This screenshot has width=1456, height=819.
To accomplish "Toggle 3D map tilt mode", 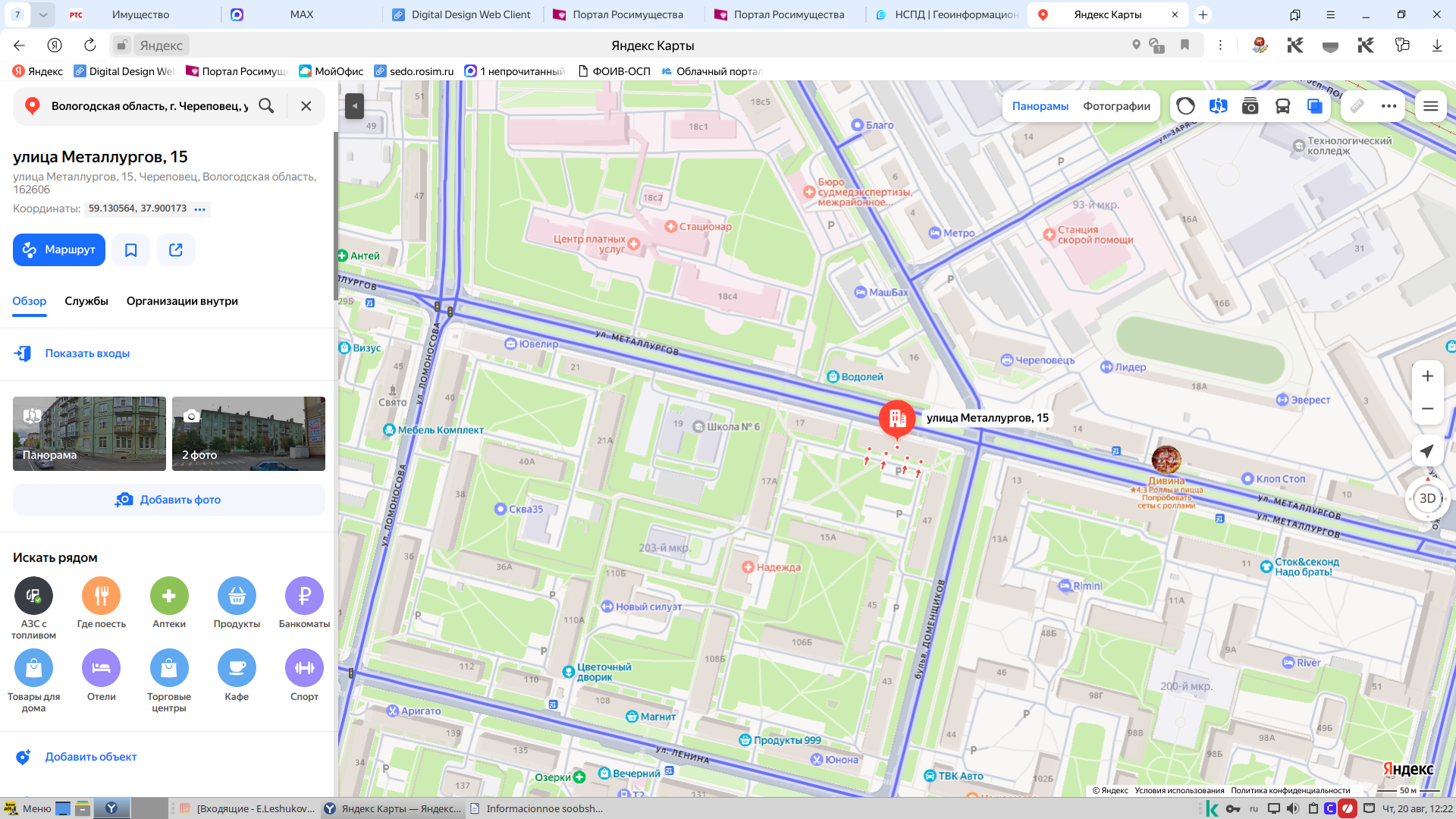I will click(x=1427, y=498).
